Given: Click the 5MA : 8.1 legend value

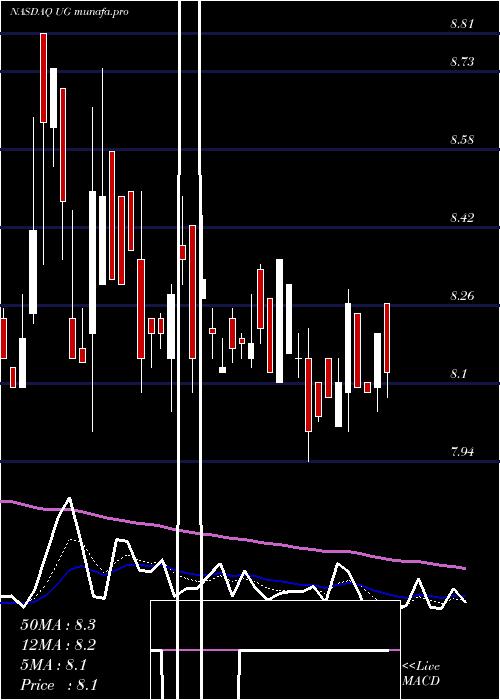Looking at the screenshot, I should tap(53, 665).
